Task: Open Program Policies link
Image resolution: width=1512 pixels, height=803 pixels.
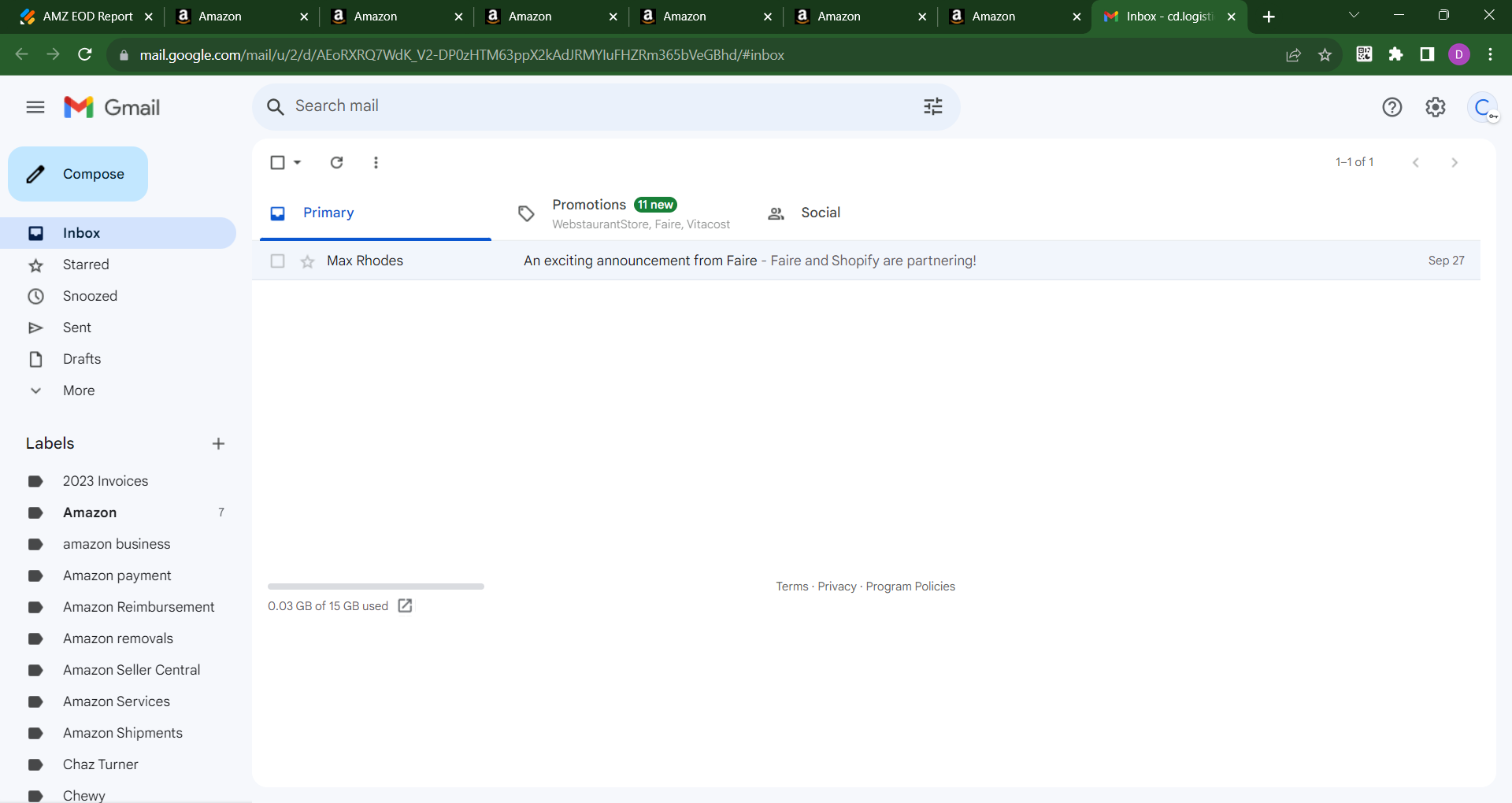Action: (910, 587)
